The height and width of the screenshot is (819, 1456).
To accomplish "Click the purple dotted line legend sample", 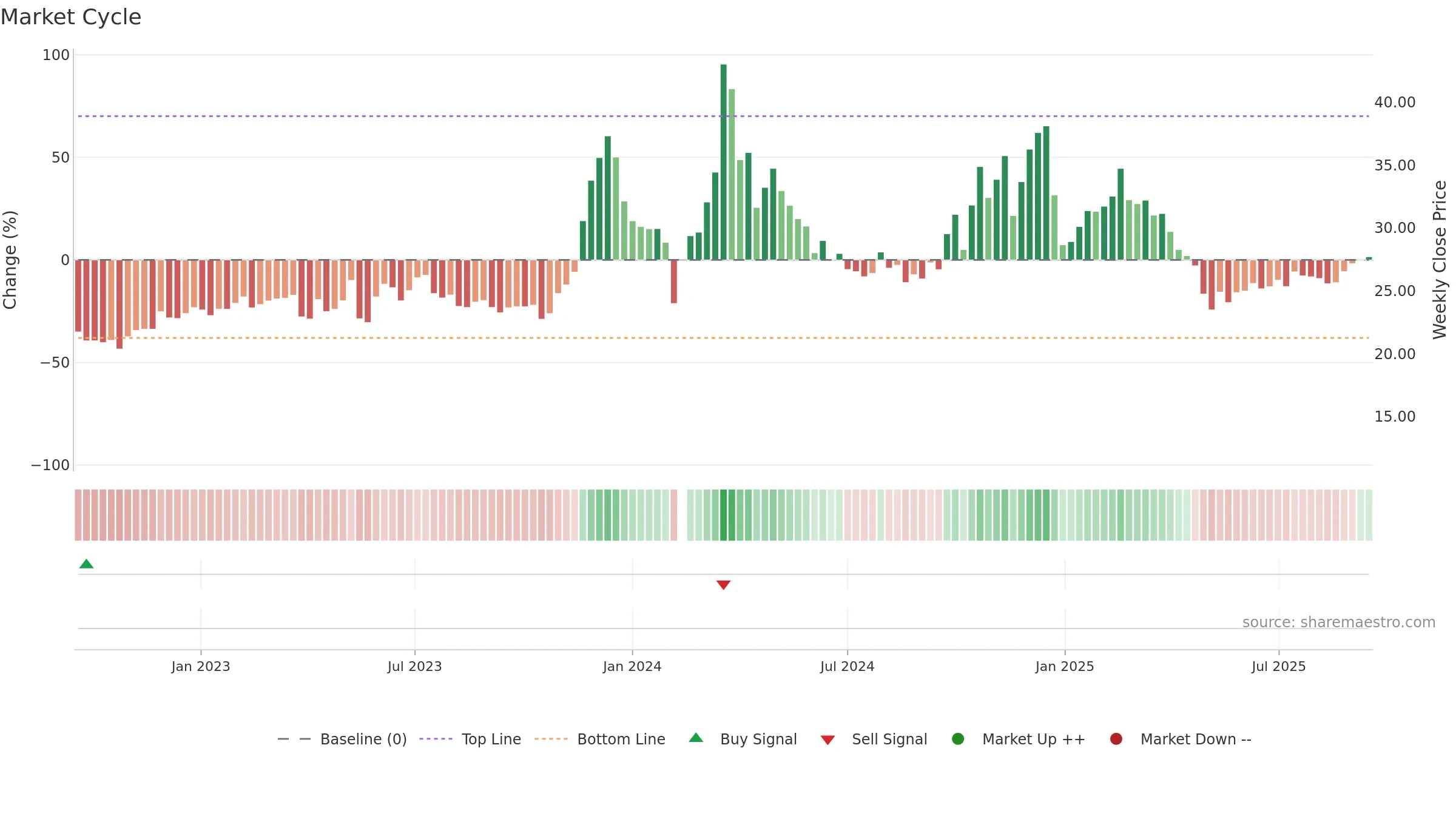I will coord(436,739).
